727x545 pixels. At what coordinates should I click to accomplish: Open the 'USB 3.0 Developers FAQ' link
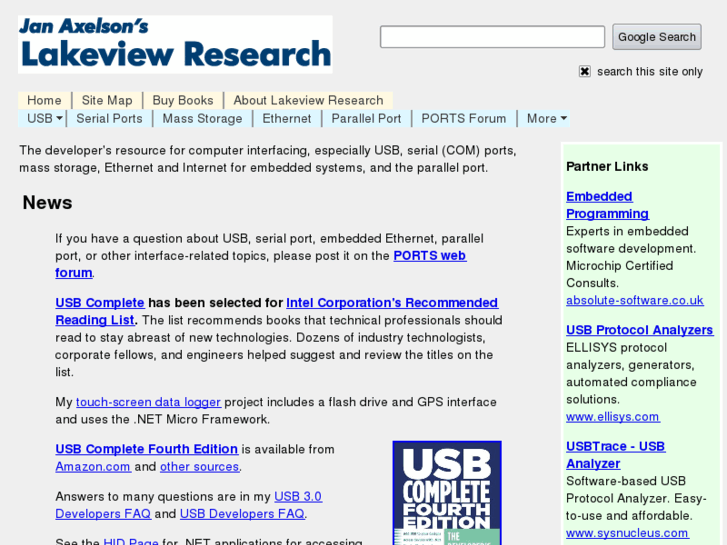click(298, 496)
